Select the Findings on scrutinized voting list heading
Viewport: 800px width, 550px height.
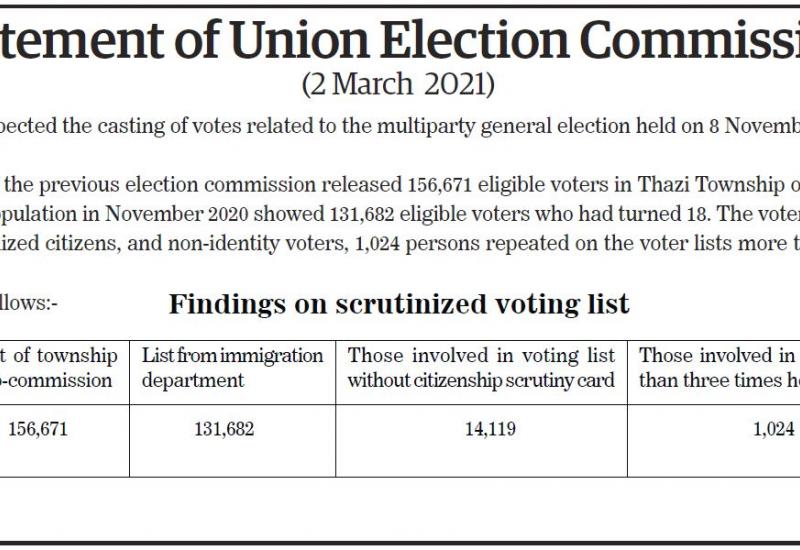[398, 304]
